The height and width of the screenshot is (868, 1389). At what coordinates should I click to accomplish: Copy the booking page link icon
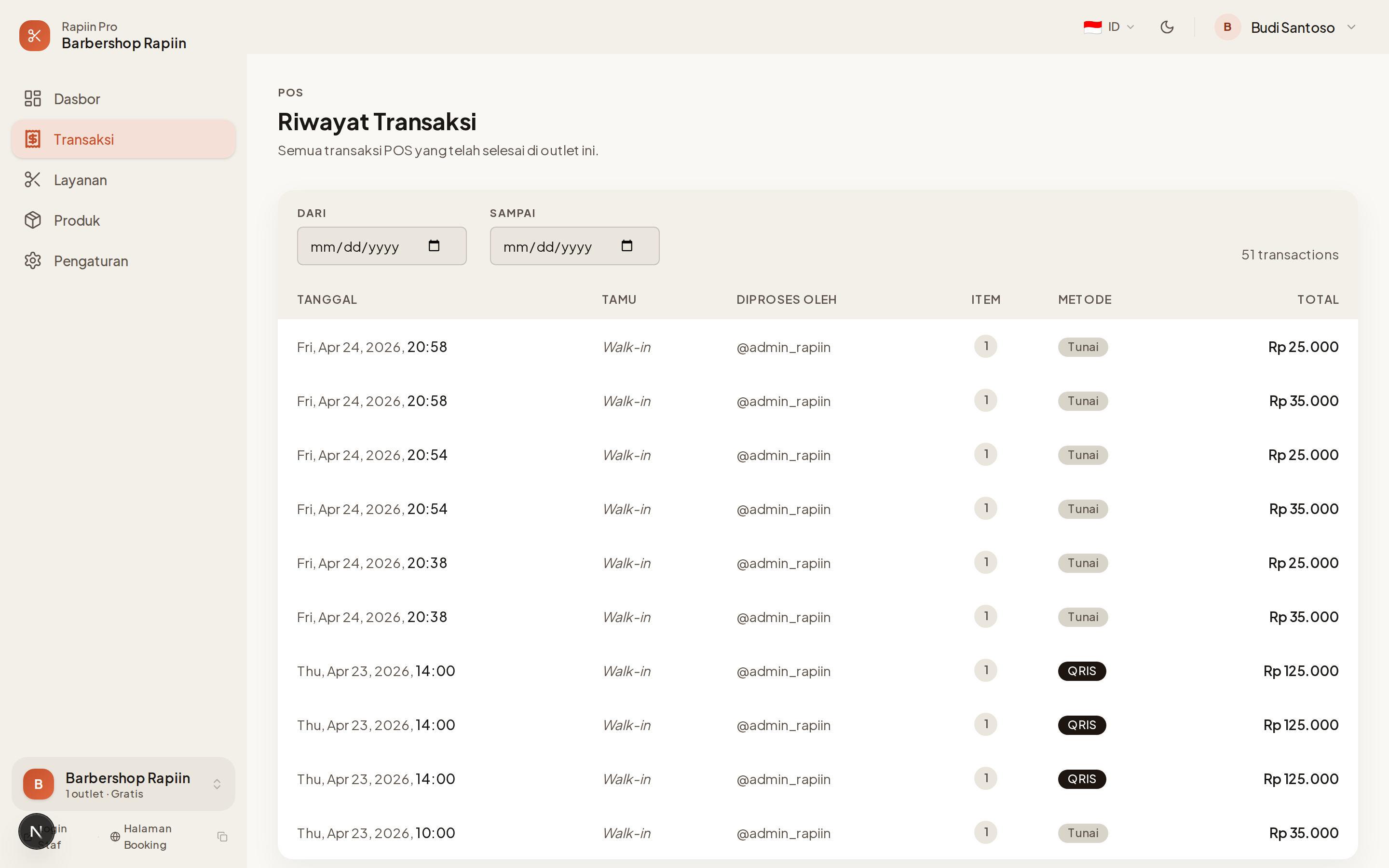pyautogui.click(x=222, y=837)
